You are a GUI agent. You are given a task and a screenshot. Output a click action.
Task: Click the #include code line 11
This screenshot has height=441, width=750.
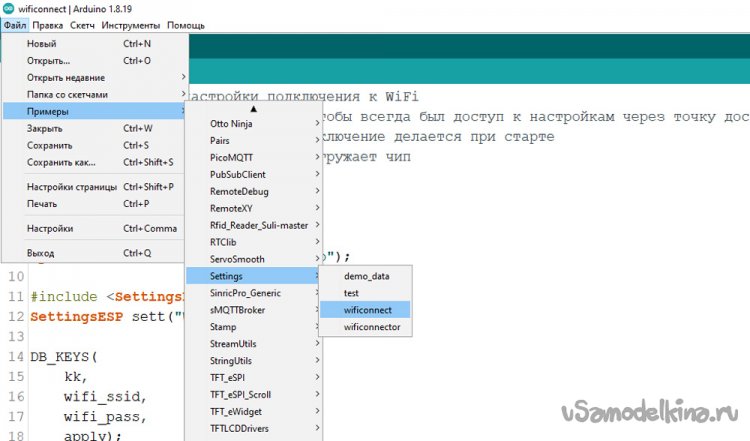coord(107,297)
